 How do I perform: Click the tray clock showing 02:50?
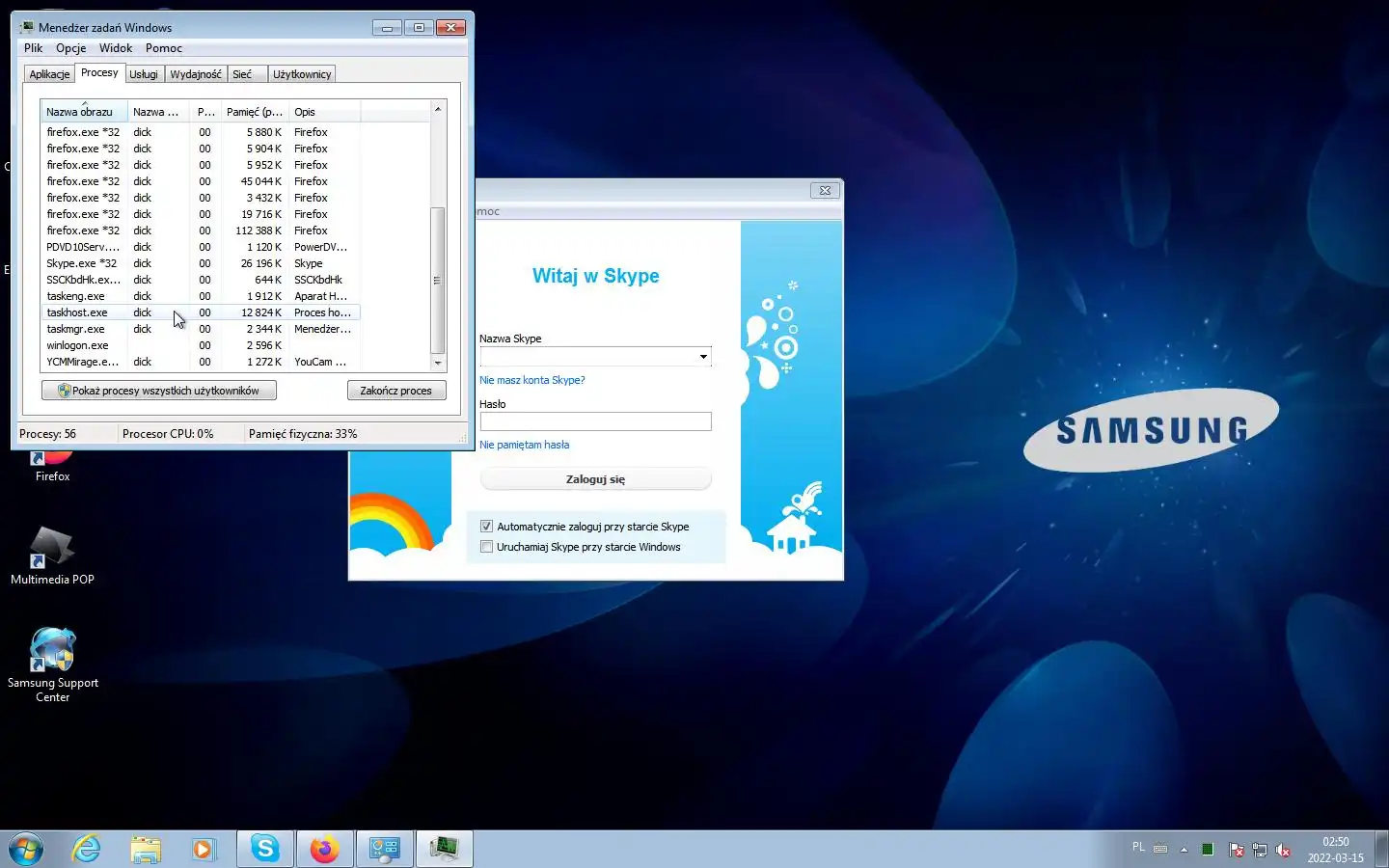(1335, 850)
